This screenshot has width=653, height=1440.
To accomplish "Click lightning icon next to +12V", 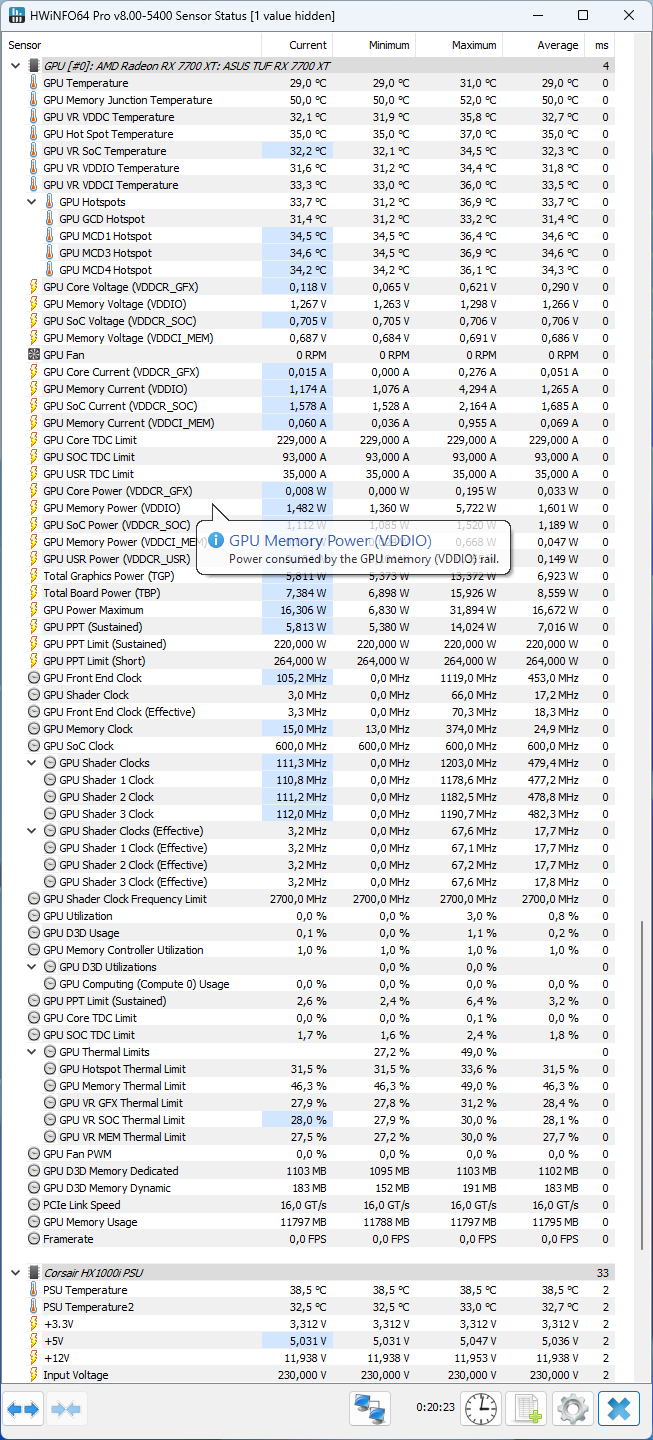I will tap(34, 1358).
